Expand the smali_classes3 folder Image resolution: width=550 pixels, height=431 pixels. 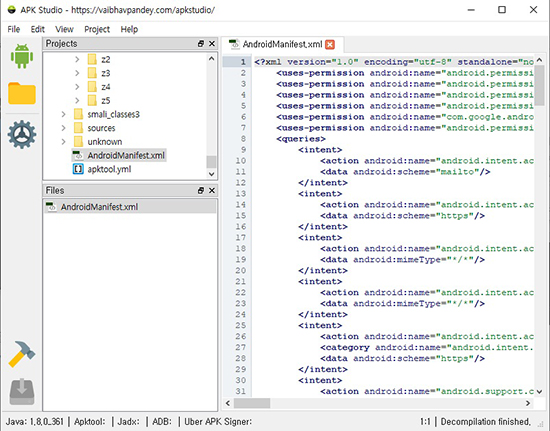[x=63, y=114]
